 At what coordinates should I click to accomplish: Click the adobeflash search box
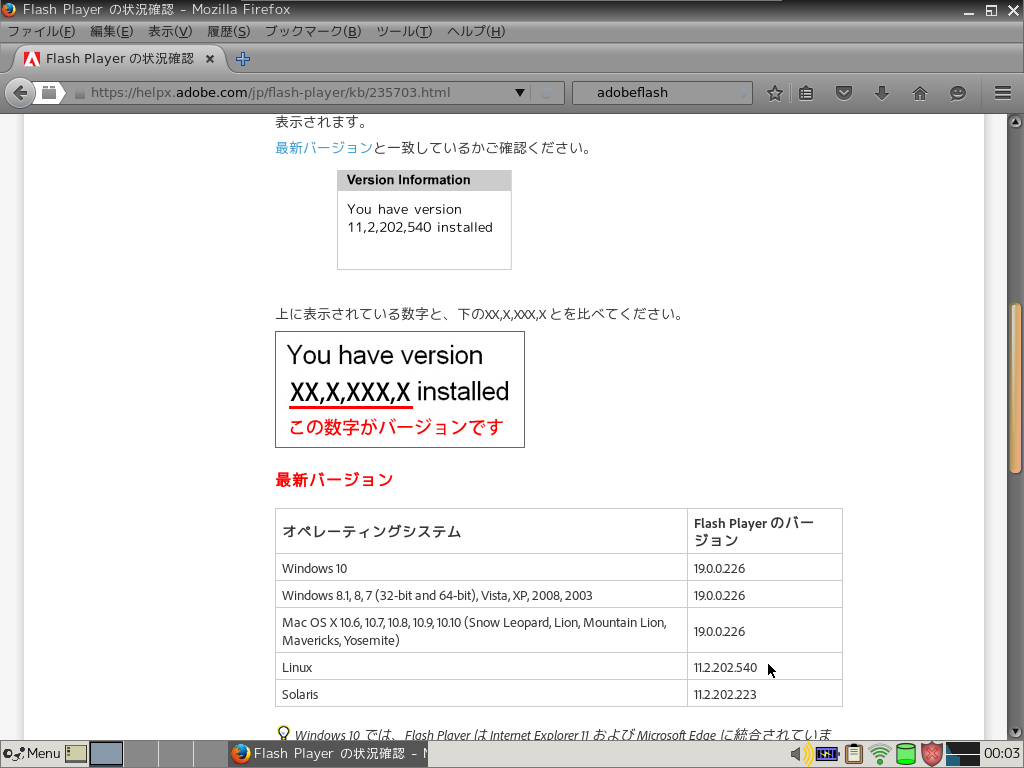click(x=660, y=93)
